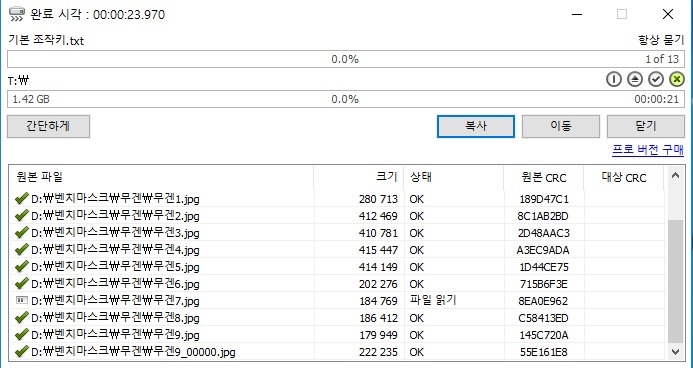Click the pause icon near T:₩
693x368 pixels.
pos(613,80)
